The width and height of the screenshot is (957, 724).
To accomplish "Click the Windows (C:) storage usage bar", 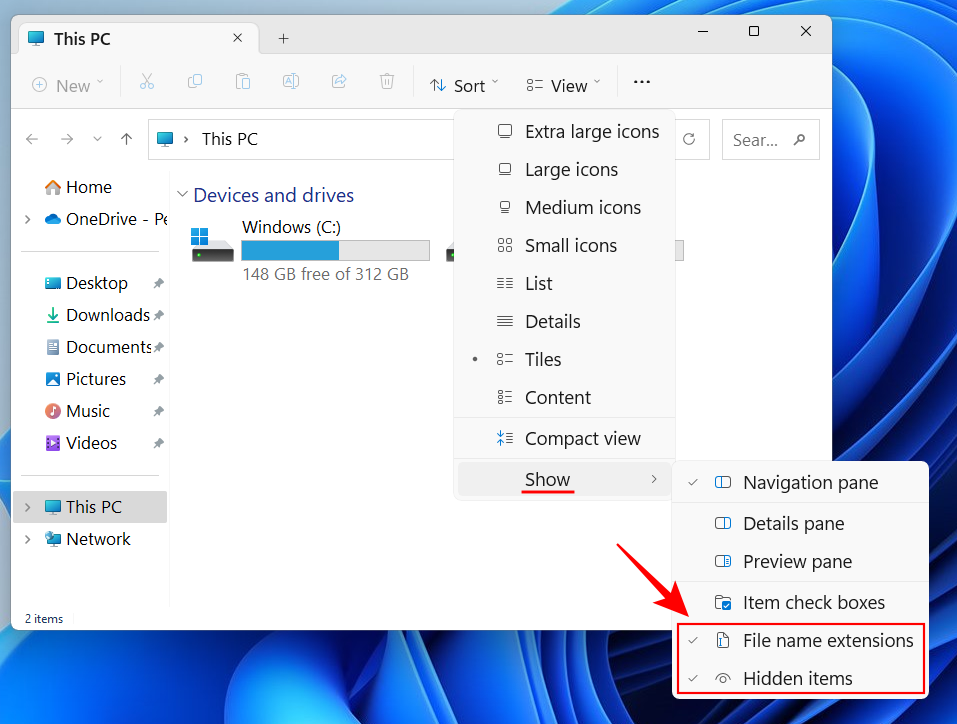I will click(335, 250).
